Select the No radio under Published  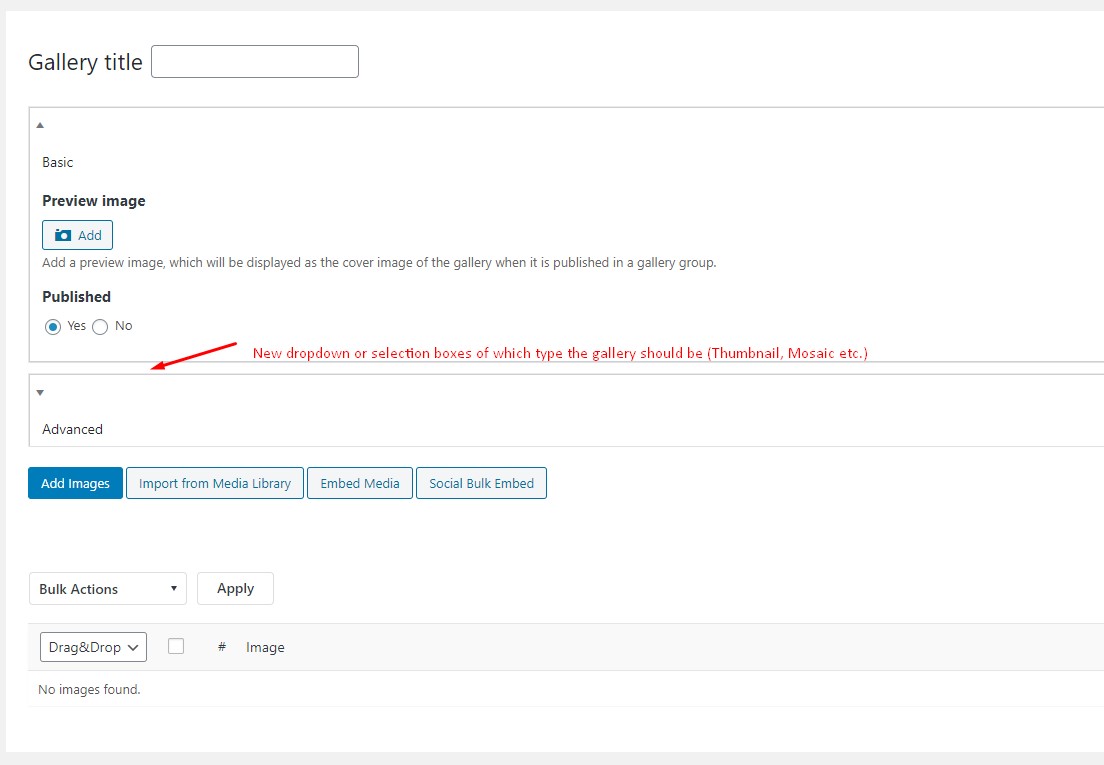100,327
